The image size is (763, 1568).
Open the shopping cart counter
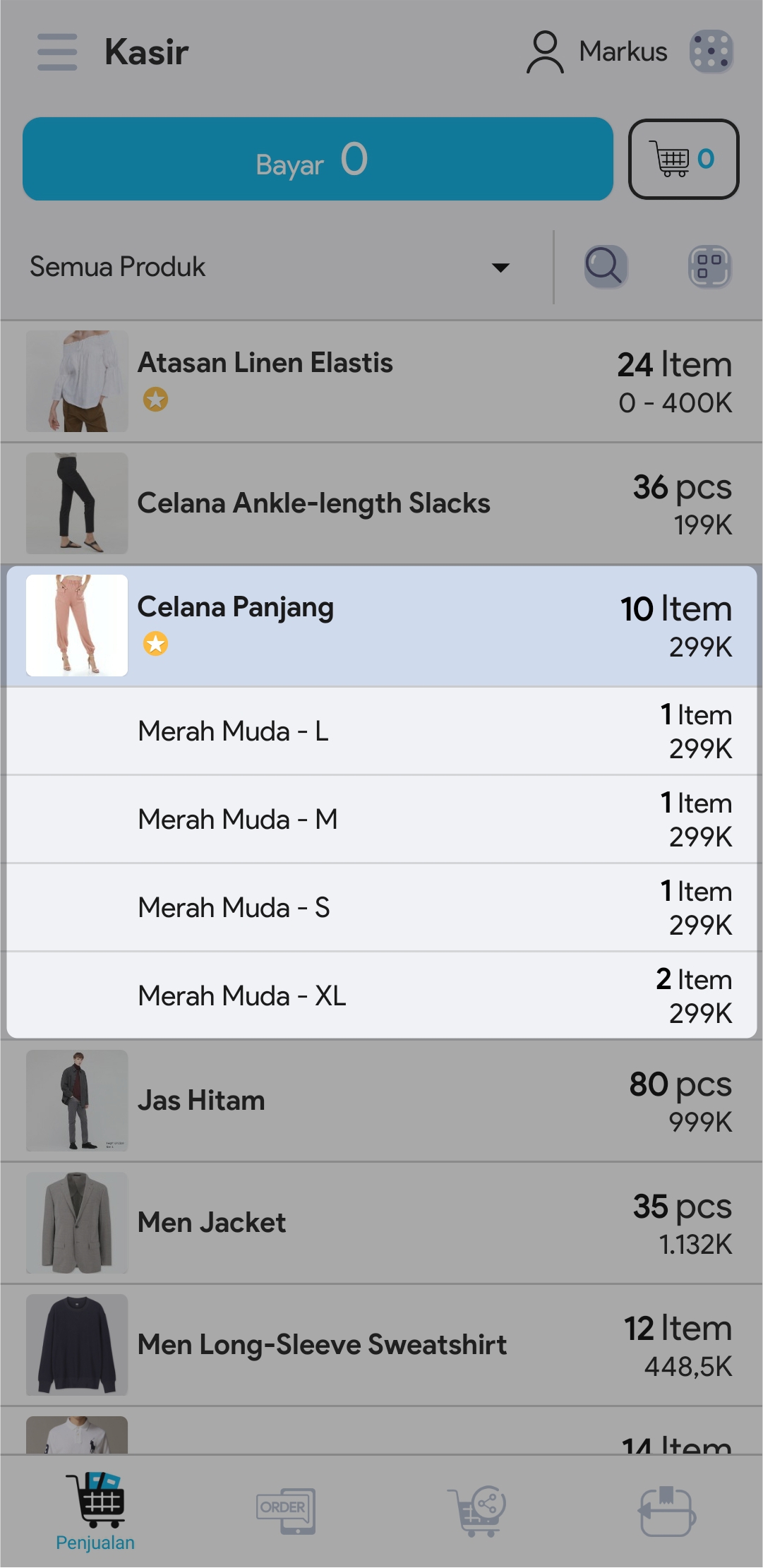683,159
